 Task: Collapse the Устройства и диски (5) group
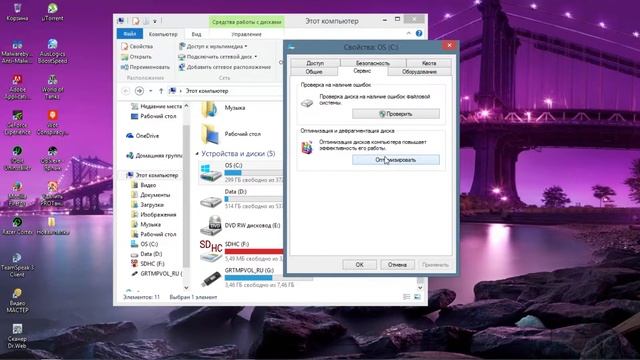[x=197, y=154]
